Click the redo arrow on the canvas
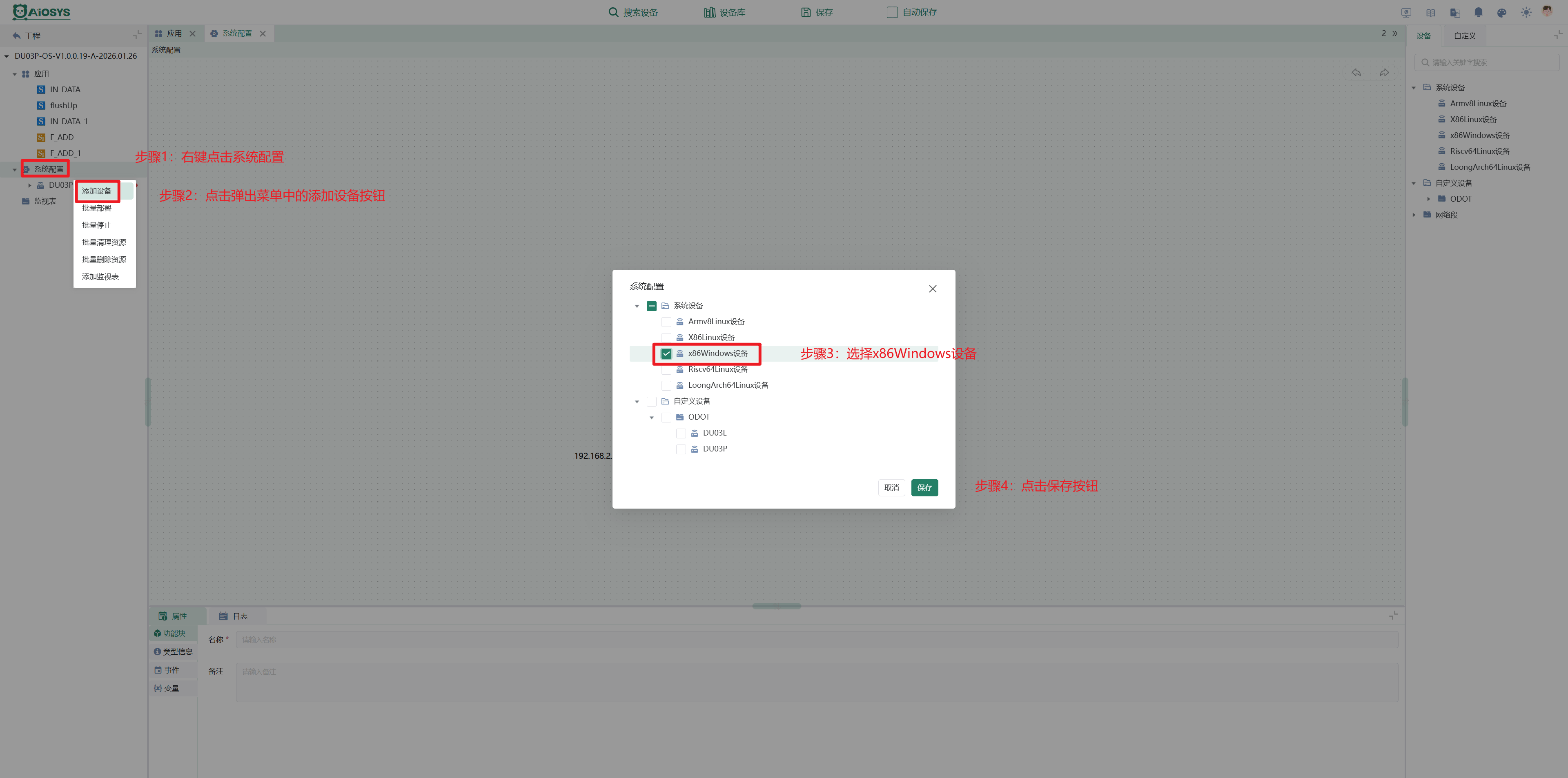Screen dimensions: 1568x778 pos(1384,72)
